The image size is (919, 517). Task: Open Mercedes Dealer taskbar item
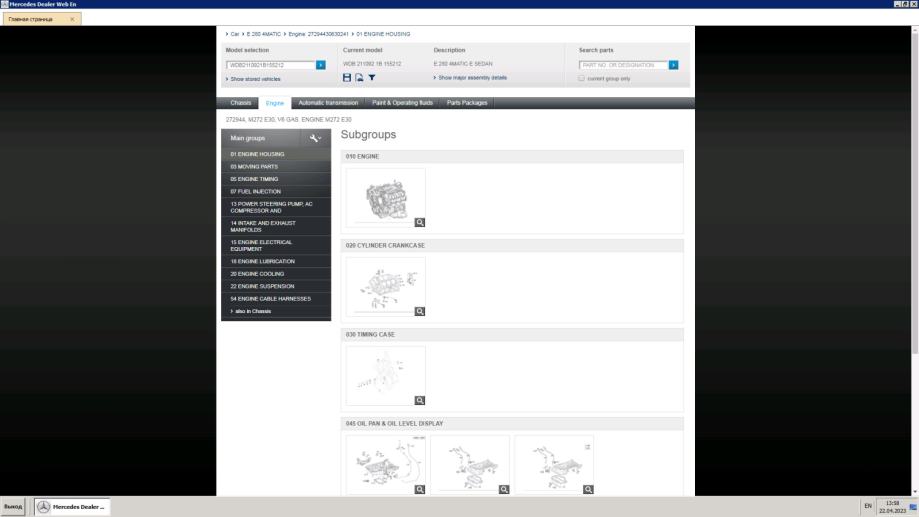point(72,506)
